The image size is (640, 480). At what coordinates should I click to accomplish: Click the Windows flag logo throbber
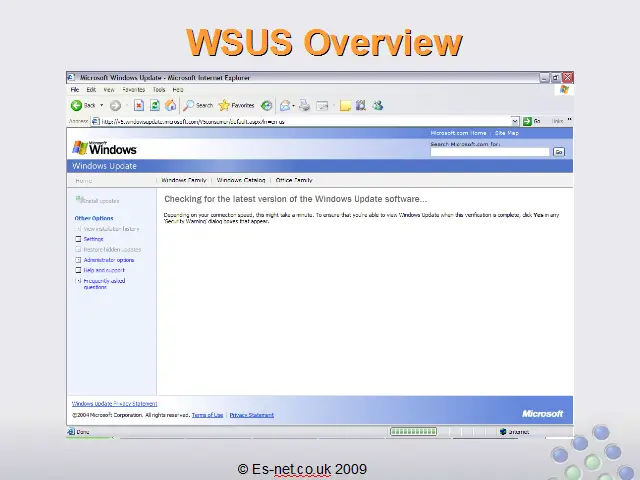click(564, 90)
